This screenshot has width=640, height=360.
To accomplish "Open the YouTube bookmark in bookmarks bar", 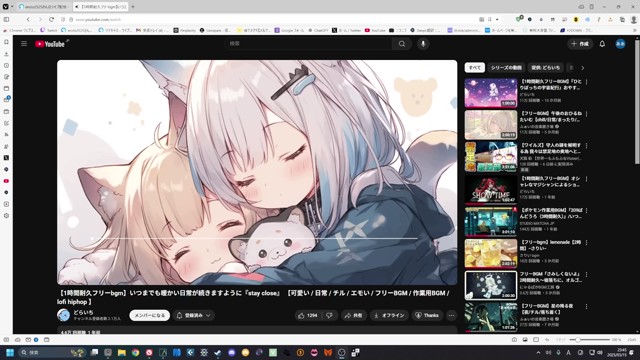I will click(375, 30).
